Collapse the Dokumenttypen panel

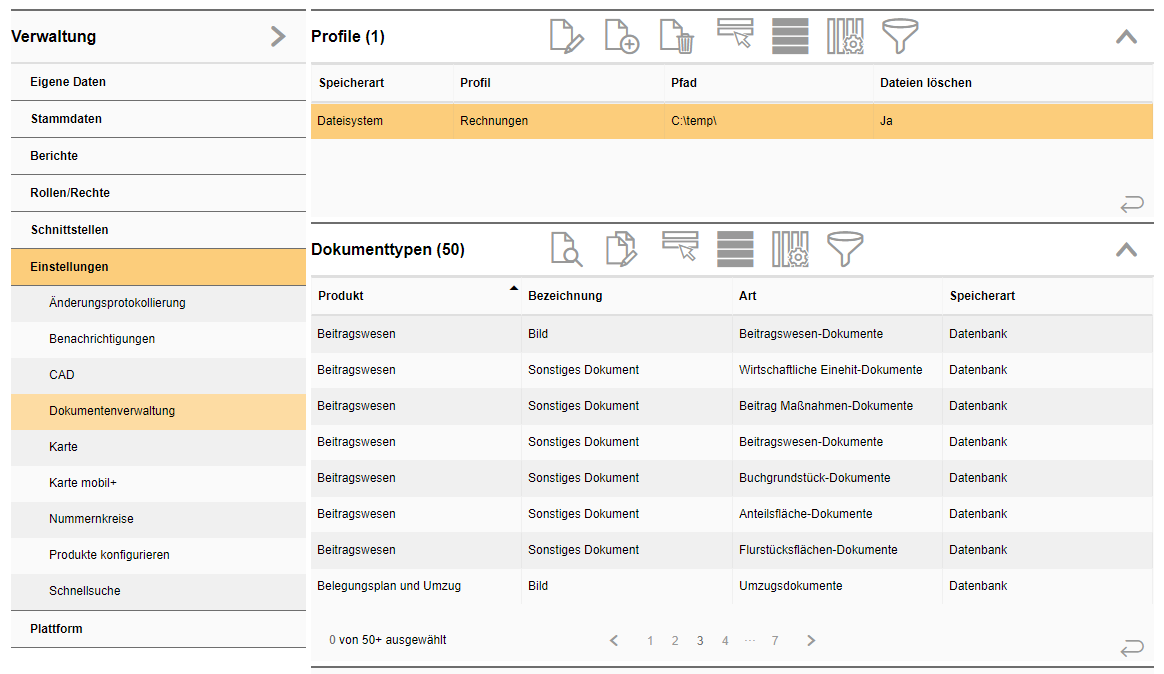click(x=1126, y=249)
